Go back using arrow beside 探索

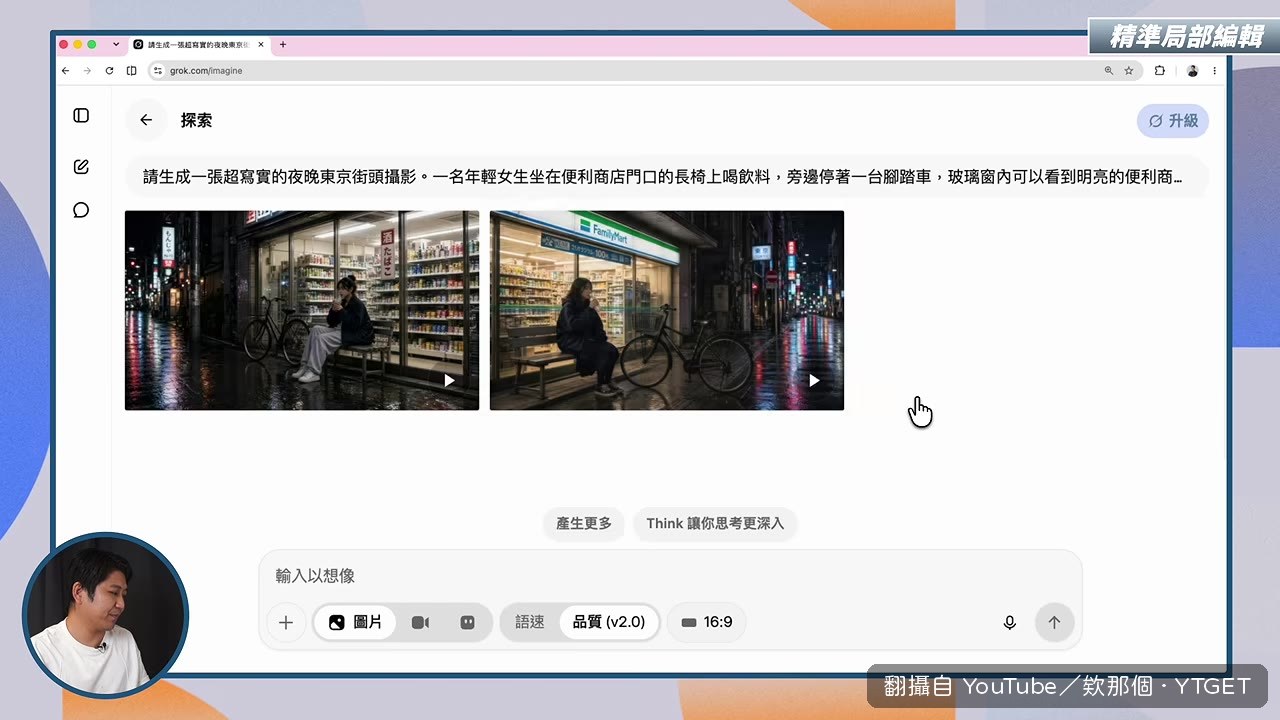click(146, 120)
